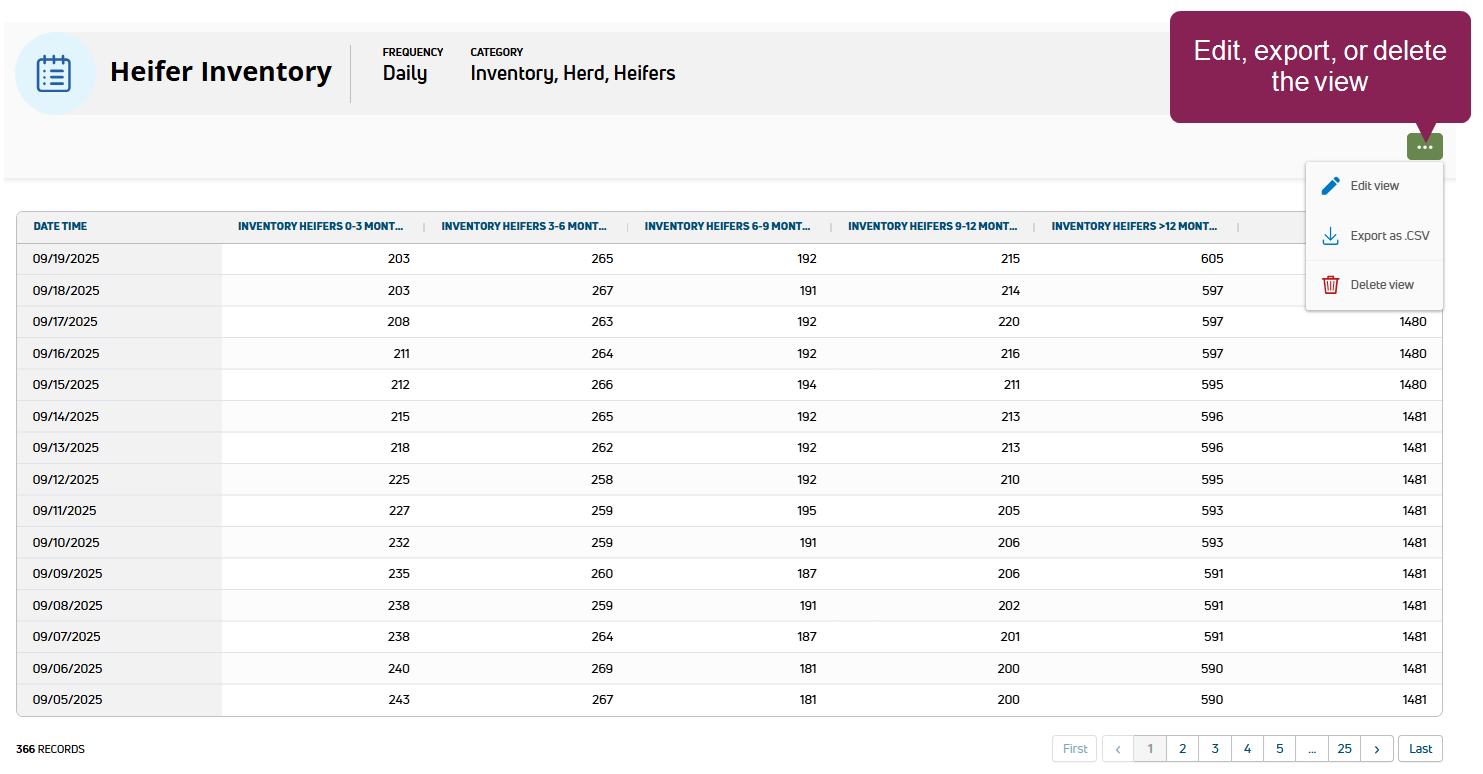Open the green three-dot options menu
This screenshot has height=774, width=1483.
(x=1424, y=147)
